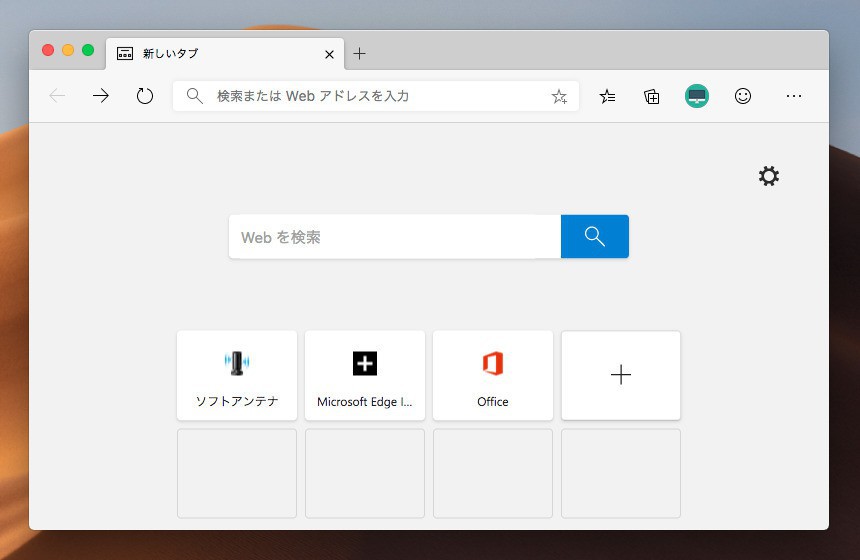Open the Collections icon in toolbar

click(x=652, y=96)
